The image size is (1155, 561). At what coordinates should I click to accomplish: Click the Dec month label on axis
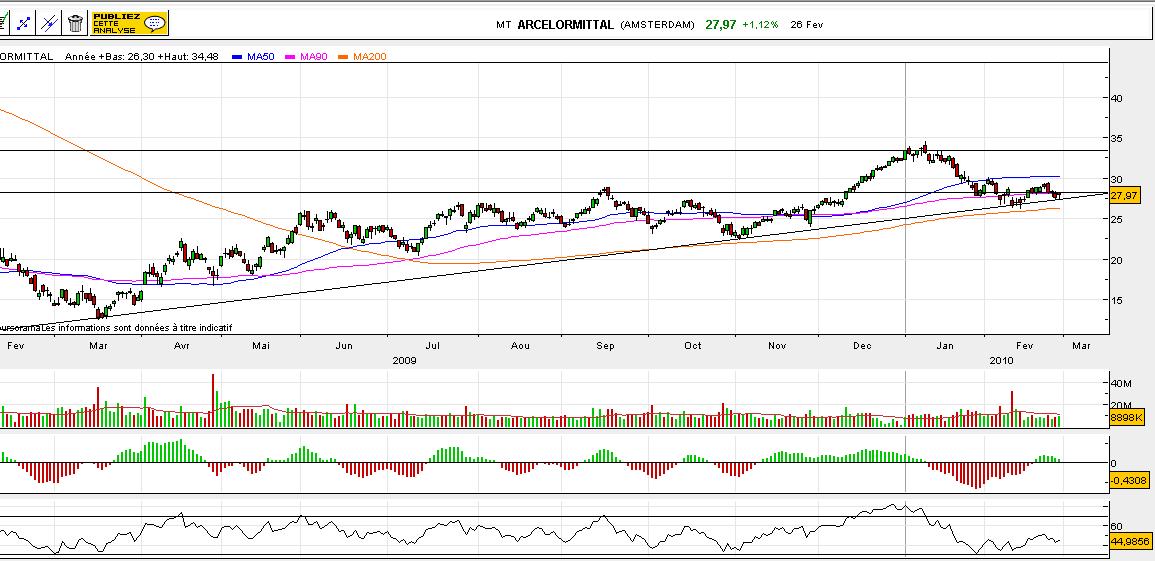pos(862,345)
